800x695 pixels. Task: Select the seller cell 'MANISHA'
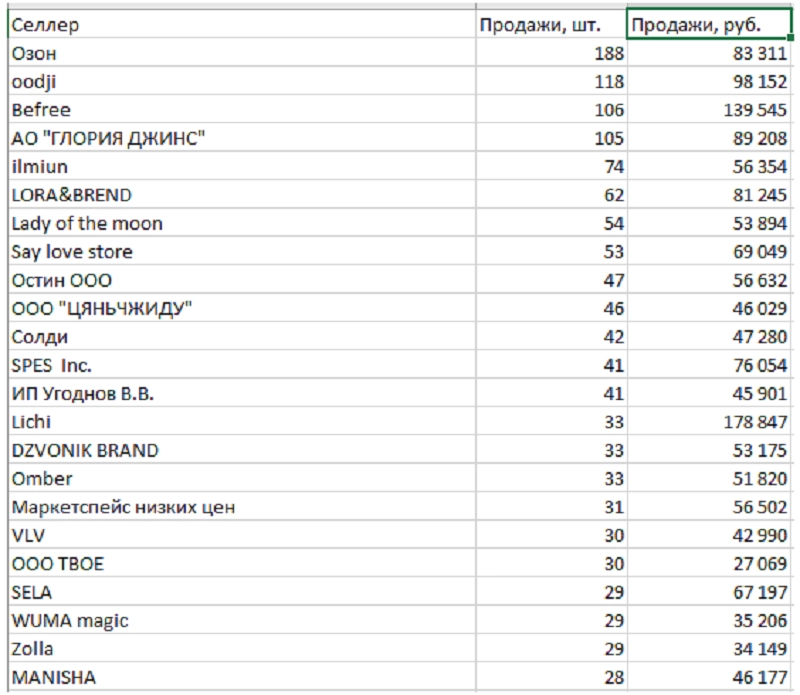(x=242, y=677)
